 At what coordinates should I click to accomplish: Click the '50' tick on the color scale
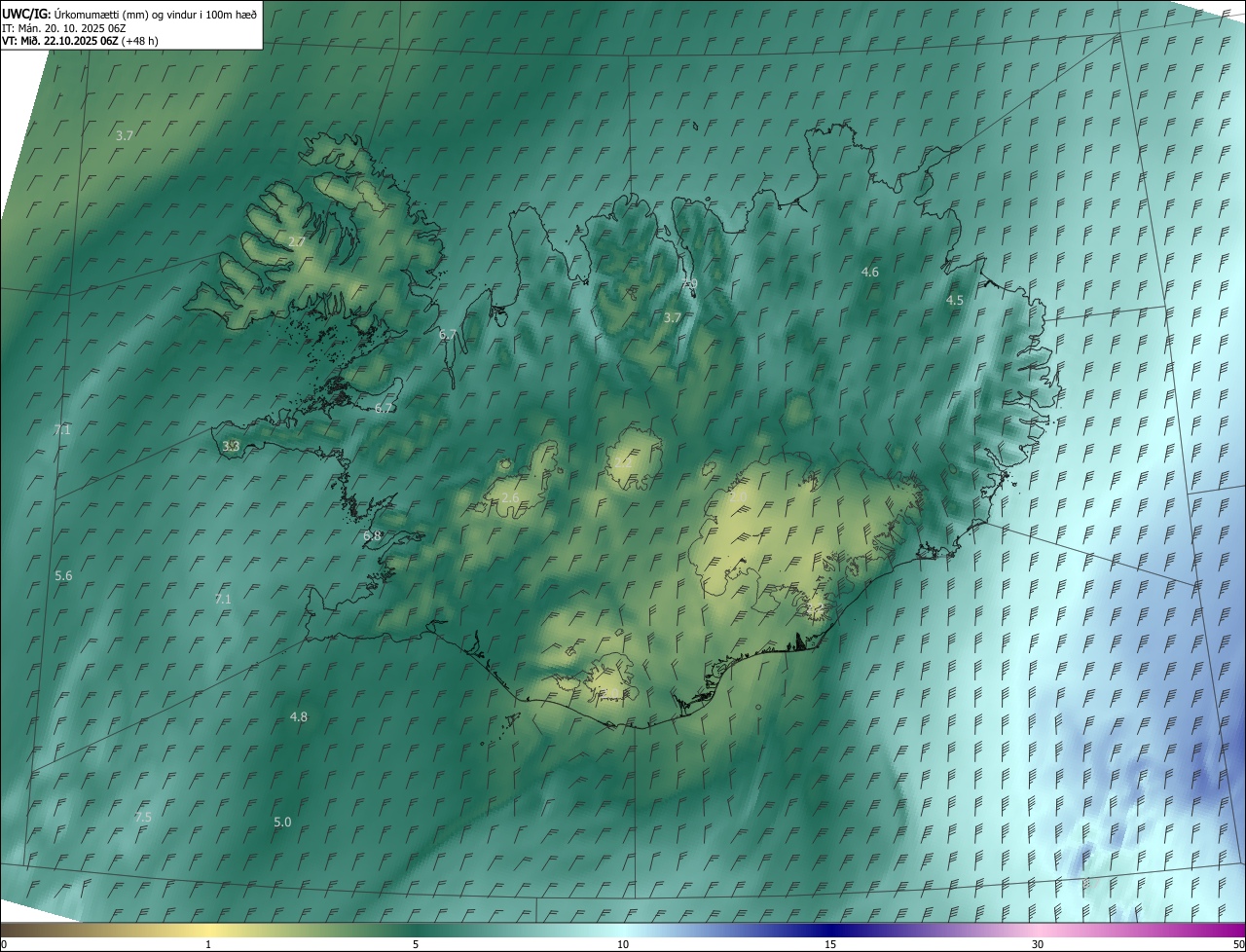[x=1238, y=945]
